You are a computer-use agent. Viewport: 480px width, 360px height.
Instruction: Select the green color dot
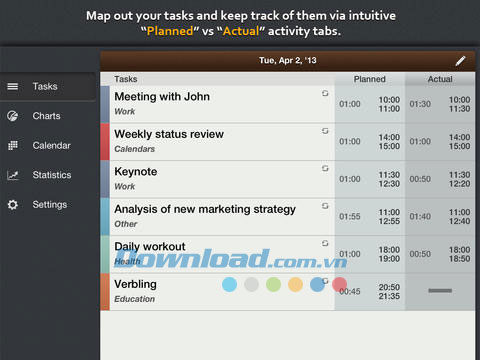pyautogui.click(x=273, y=284)
